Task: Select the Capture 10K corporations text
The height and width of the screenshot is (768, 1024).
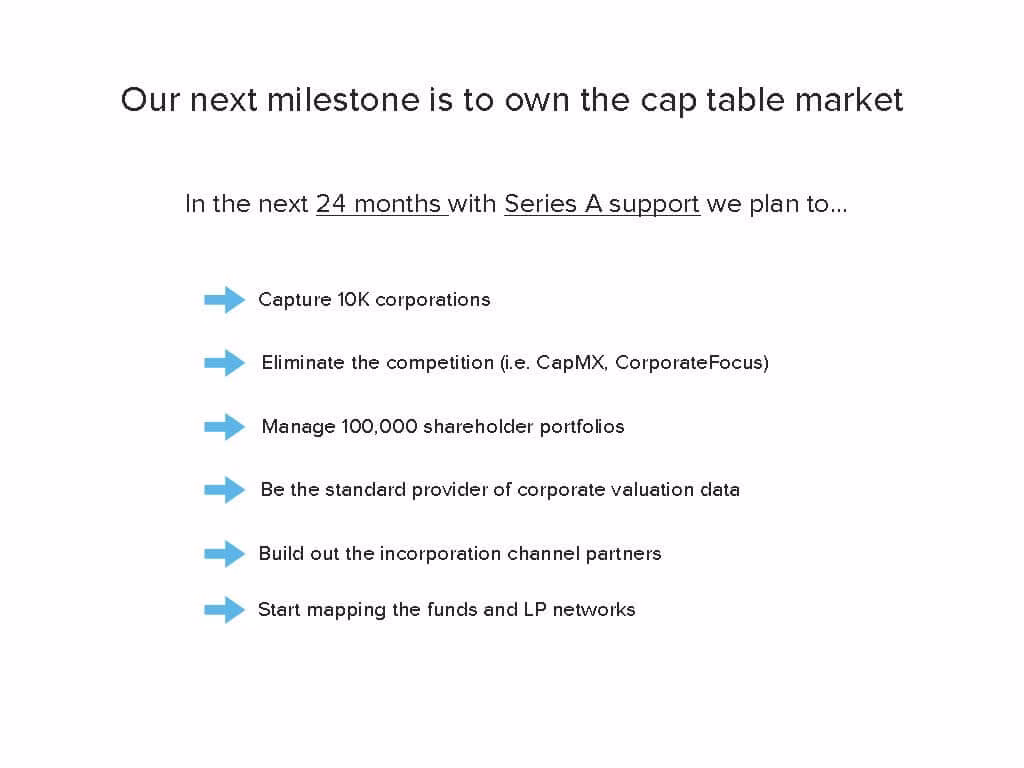Action: click(x=374, y=300)
